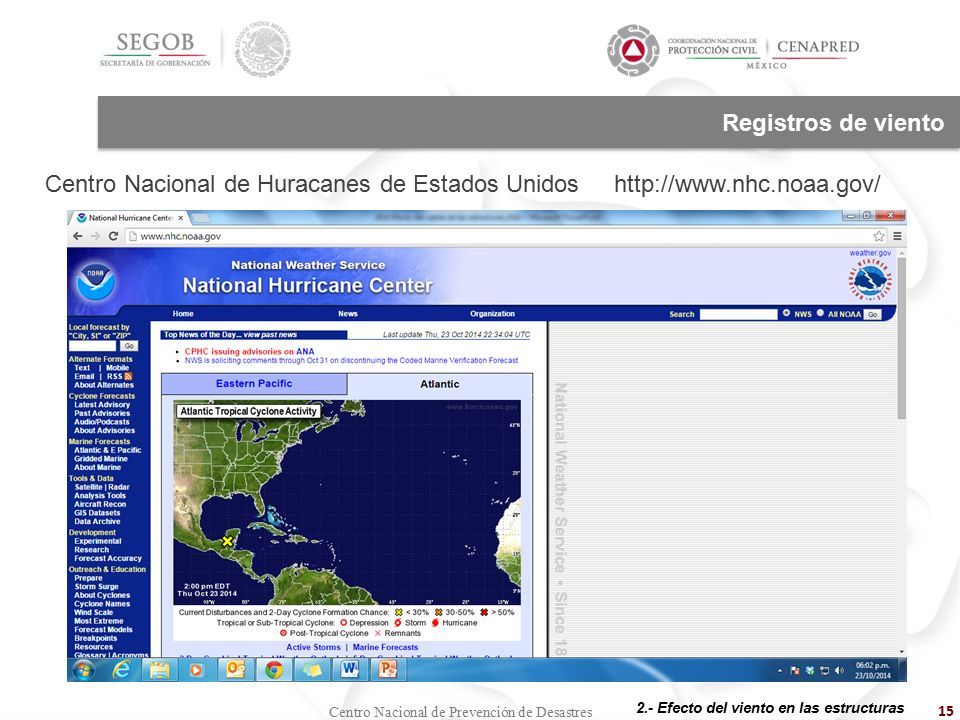960x720 pixels.
Task: Click the NOAA logo in the page header
Action: [96, 282]
